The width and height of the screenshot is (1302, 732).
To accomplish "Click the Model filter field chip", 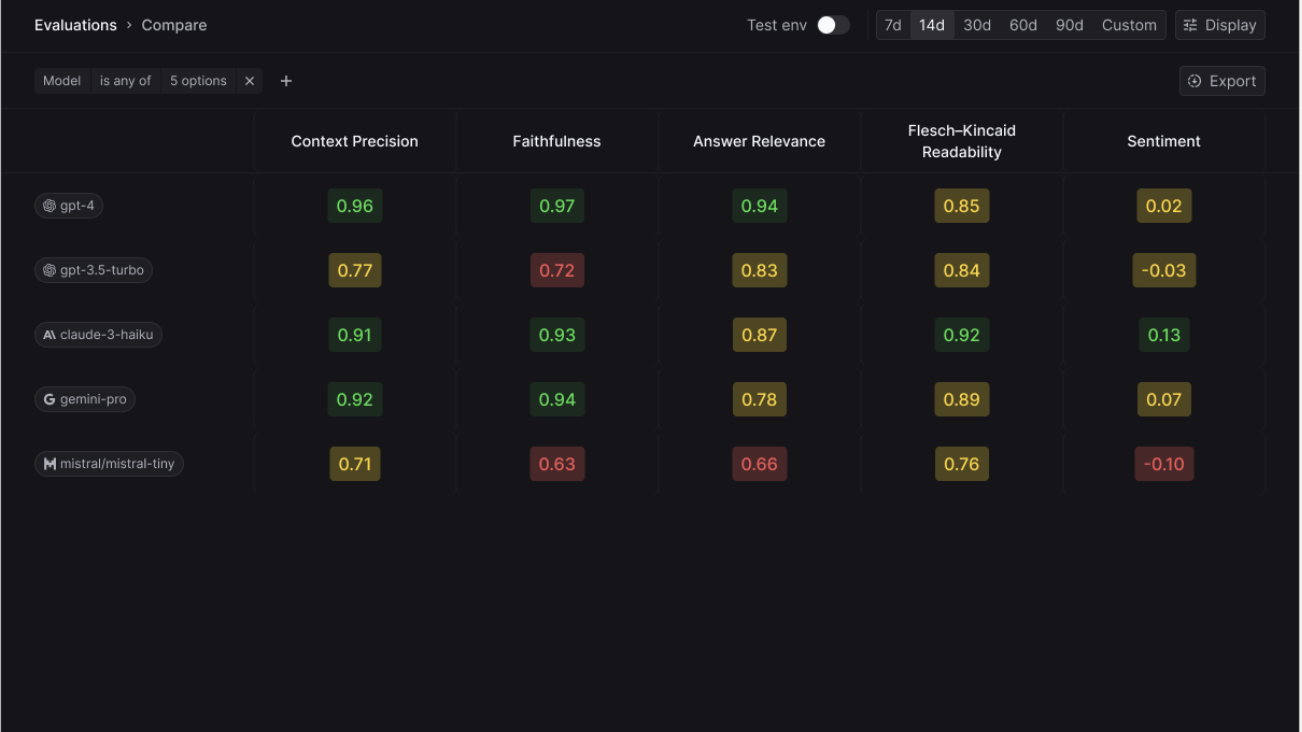I will click(62, 81).
